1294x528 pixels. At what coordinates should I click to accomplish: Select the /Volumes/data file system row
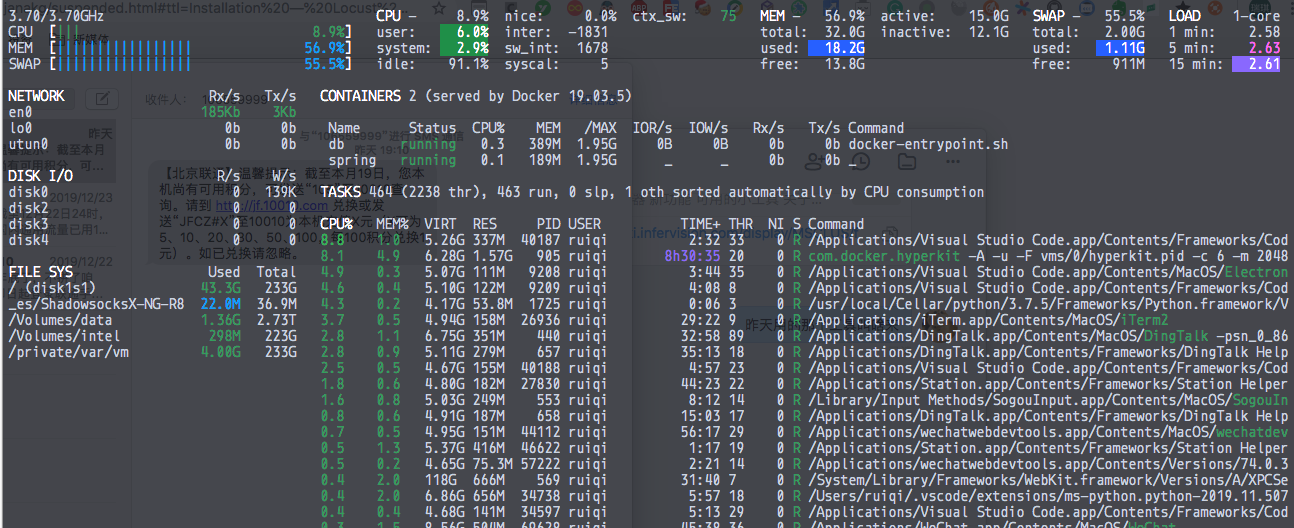[152, 320]
